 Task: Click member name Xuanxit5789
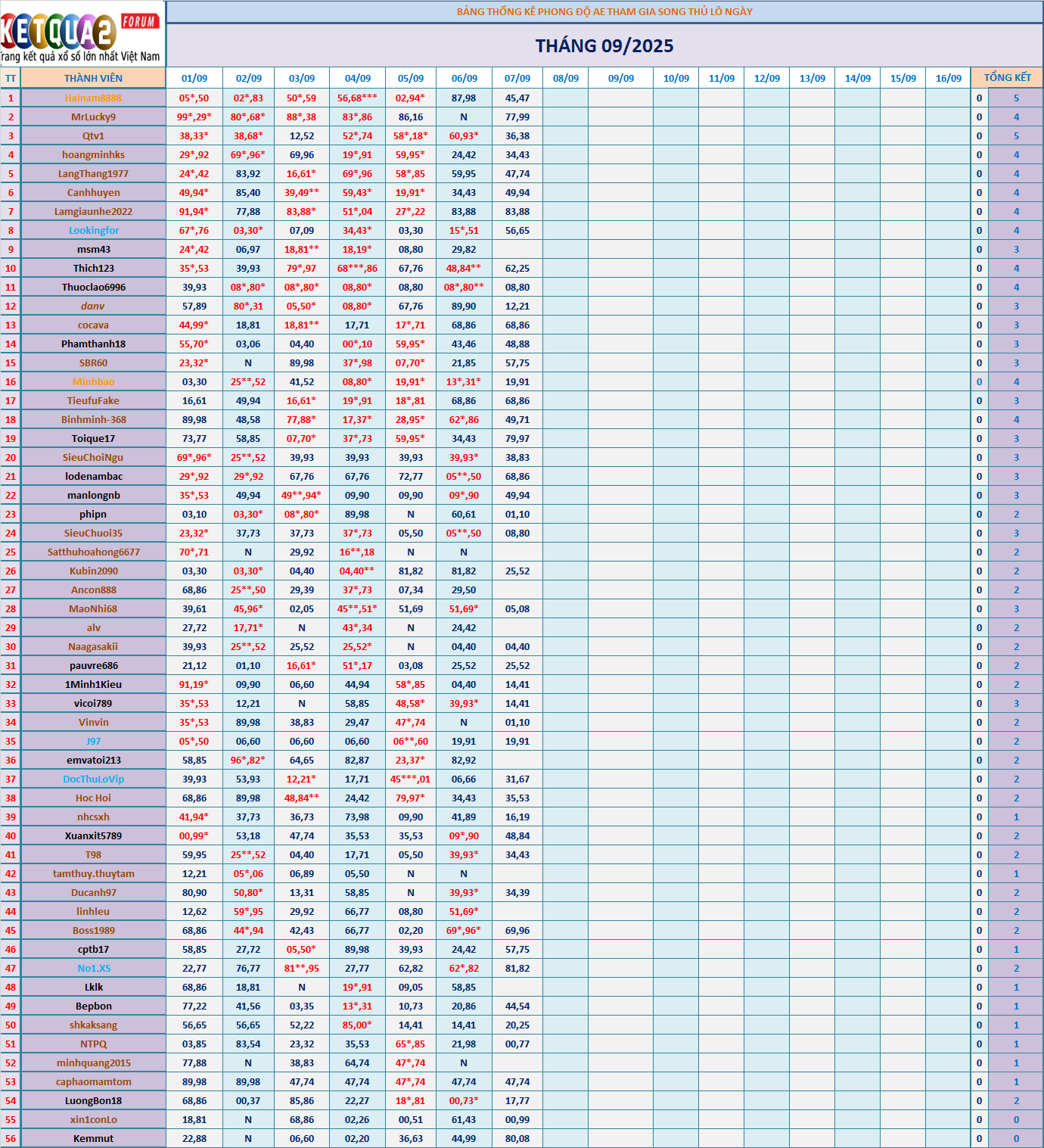(x=93, y=835)
